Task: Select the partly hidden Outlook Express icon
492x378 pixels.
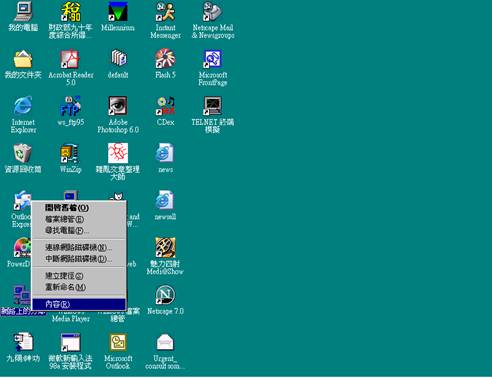Action: click(x=21, y=201)
